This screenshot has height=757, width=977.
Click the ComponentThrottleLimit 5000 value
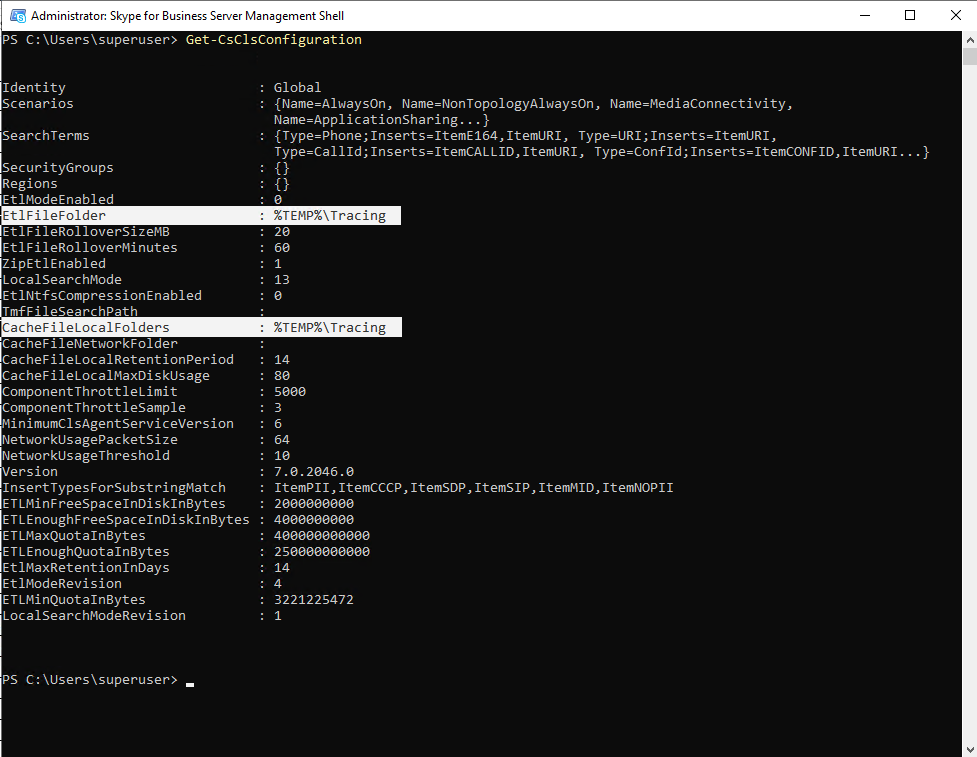(290, 392)
